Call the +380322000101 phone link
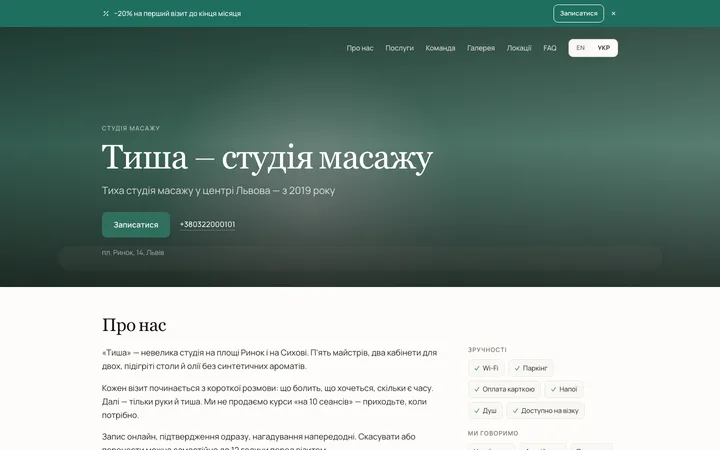 (208, 225)
